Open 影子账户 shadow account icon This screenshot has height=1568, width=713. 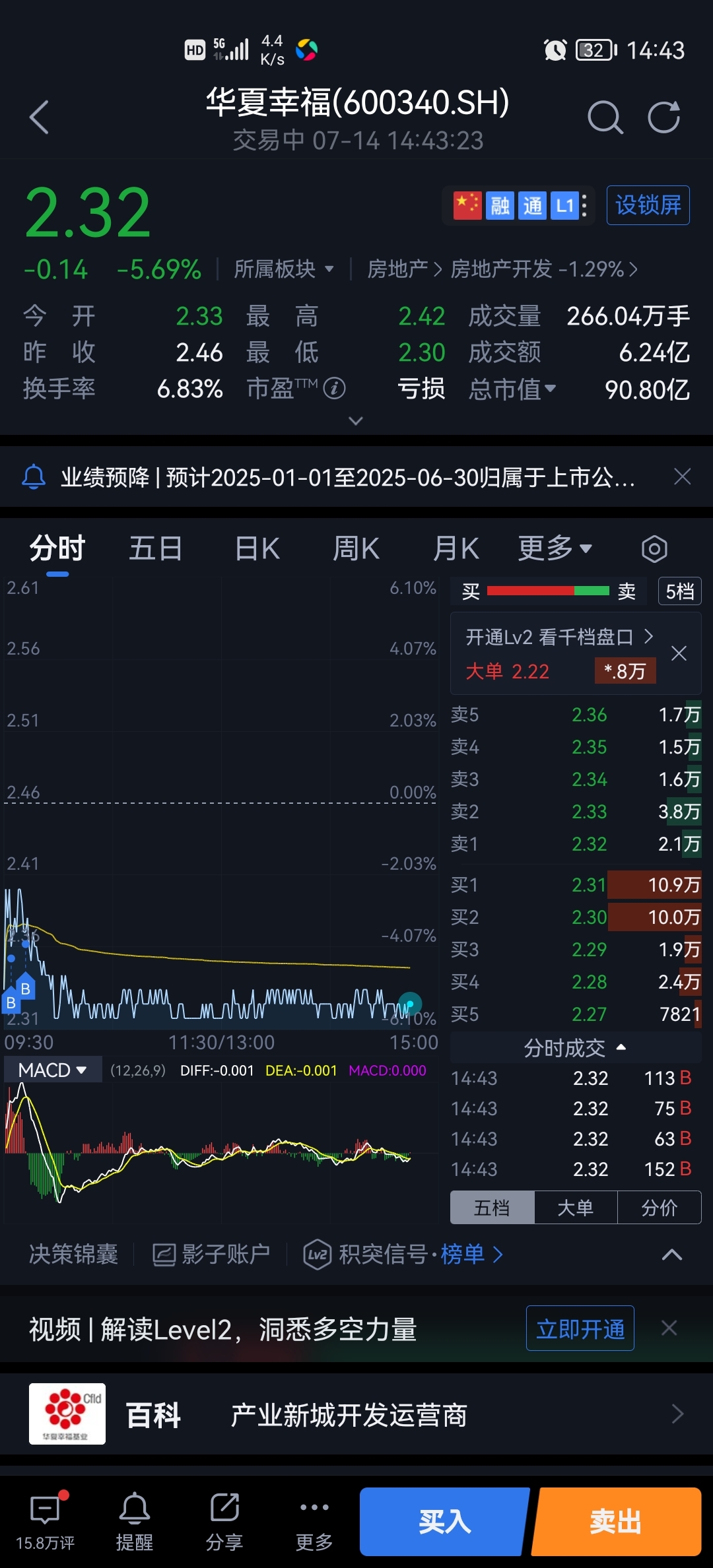[x=164, y=1254]
